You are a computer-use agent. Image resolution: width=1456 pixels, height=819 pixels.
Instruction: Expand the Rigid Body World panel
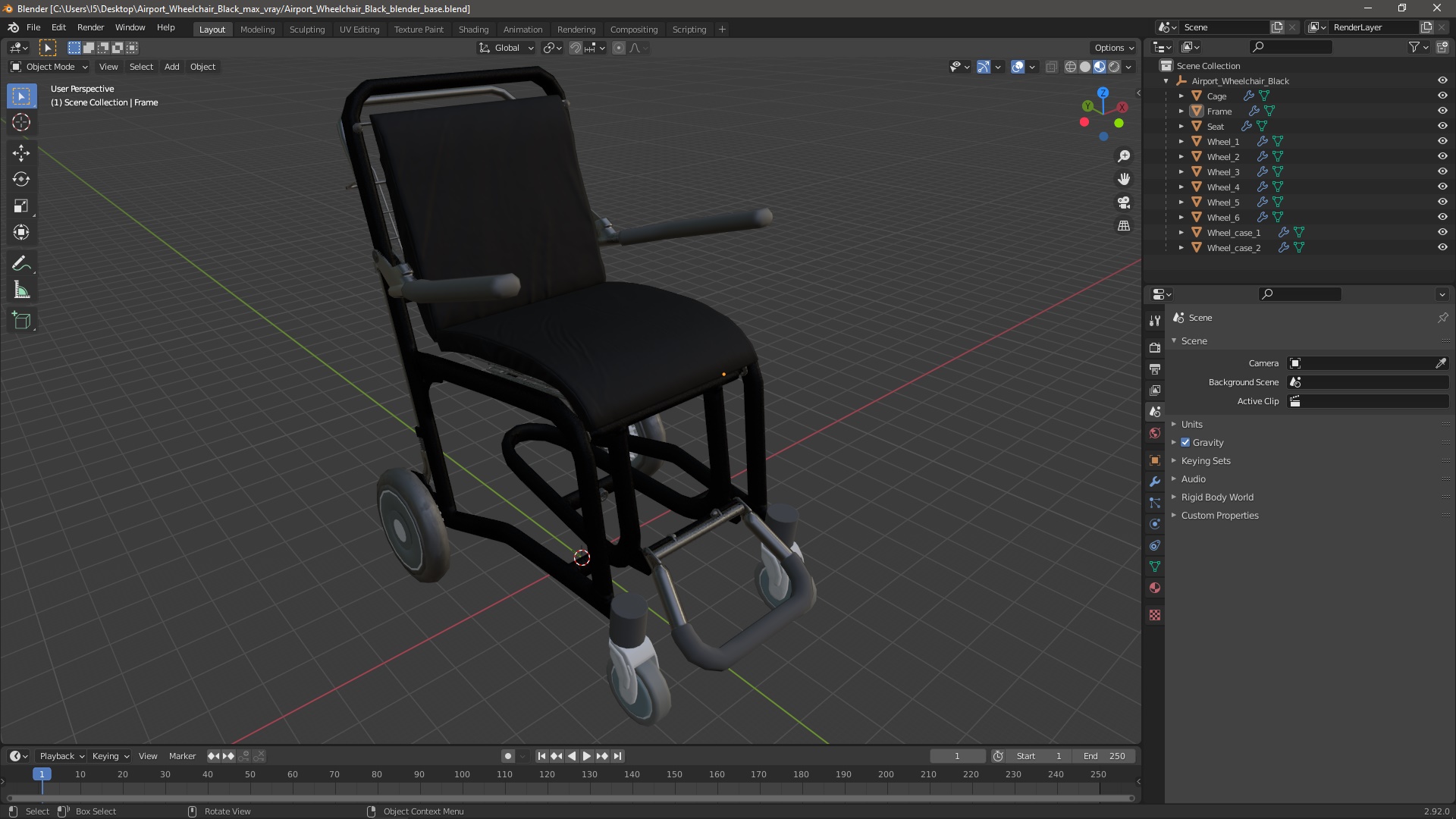coord(1216,497)
